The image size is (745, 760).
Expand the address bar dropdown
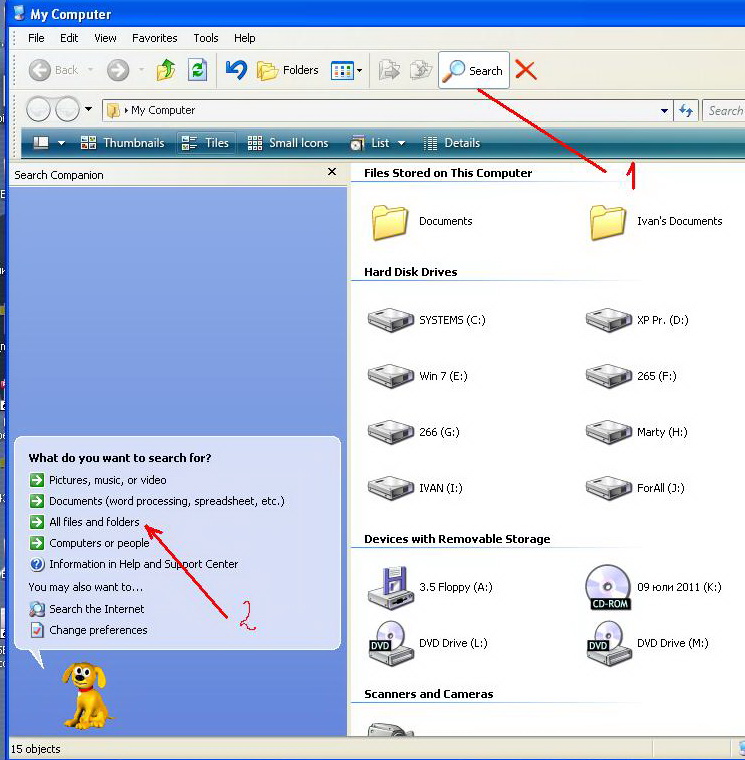[x=665, y=111]
